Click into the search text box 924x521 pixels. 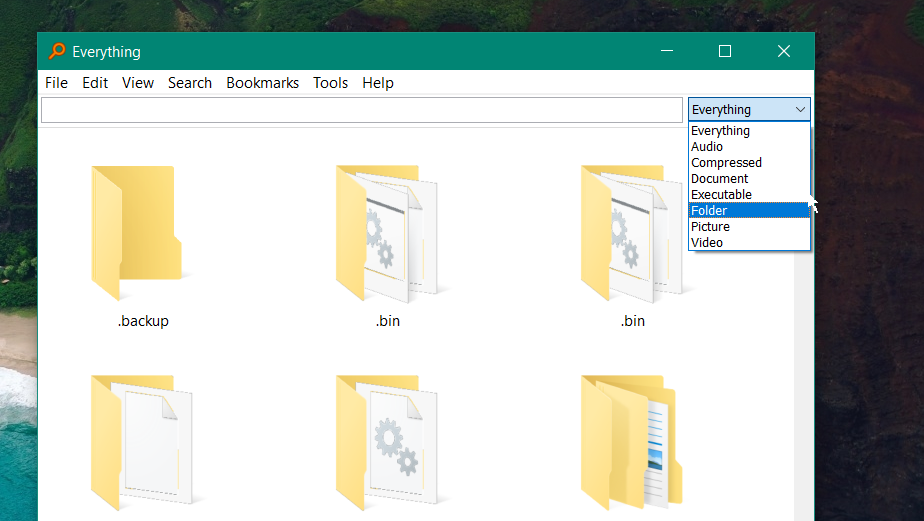362,110
